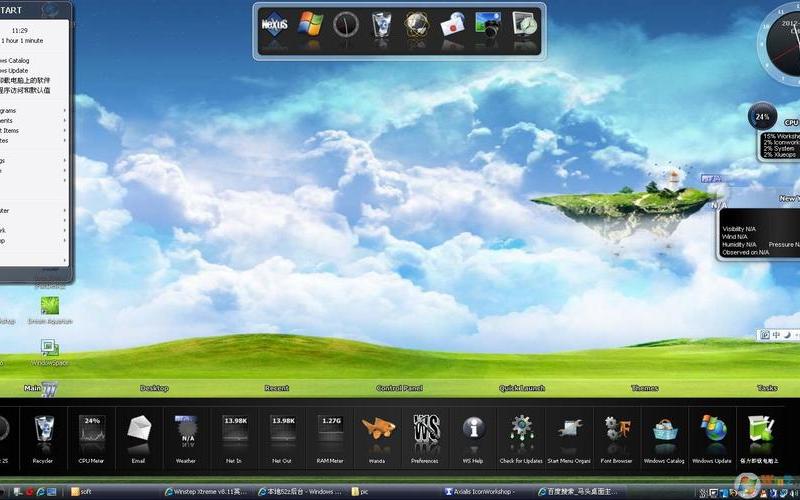Expand the Programs submenu arrow
This screenshot has width=800, height=500.
(x=65, y=111)
